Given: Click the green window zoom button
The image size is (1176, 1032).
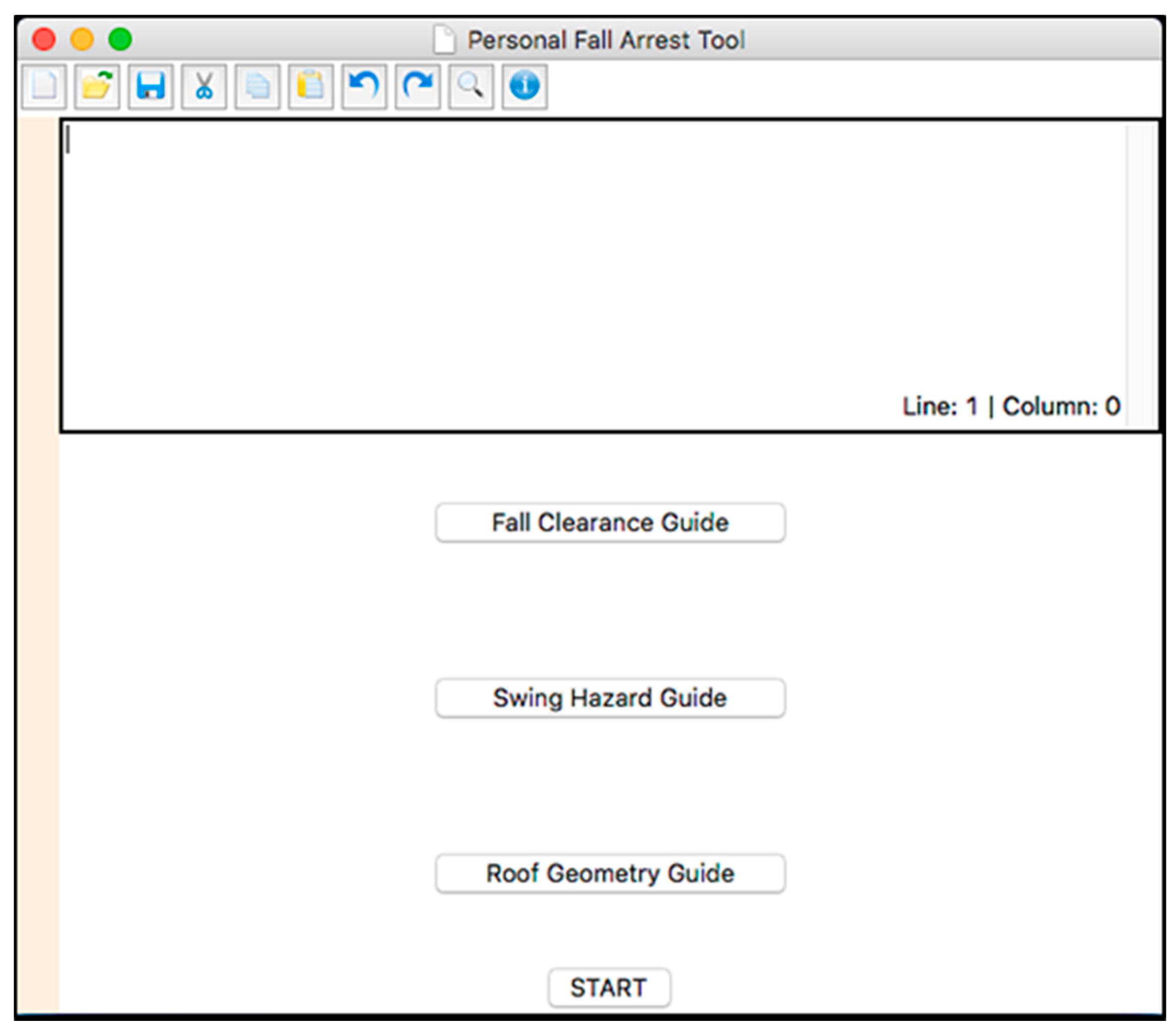Looking at the screenshot, I should [120, 39].
